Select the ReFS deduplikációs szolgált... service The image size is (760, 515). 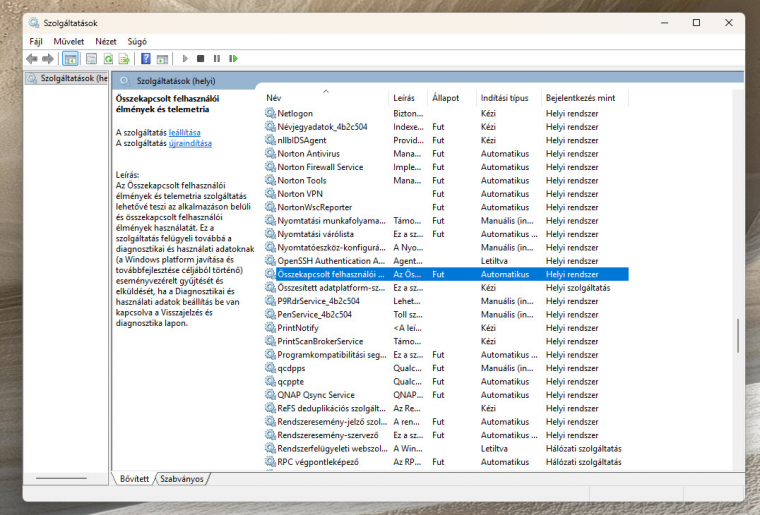tap(446, 408)
